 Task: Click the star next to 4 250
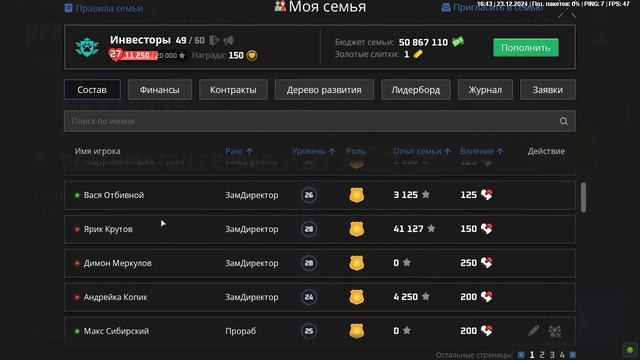pyautogui.click(x=425, y=297)
